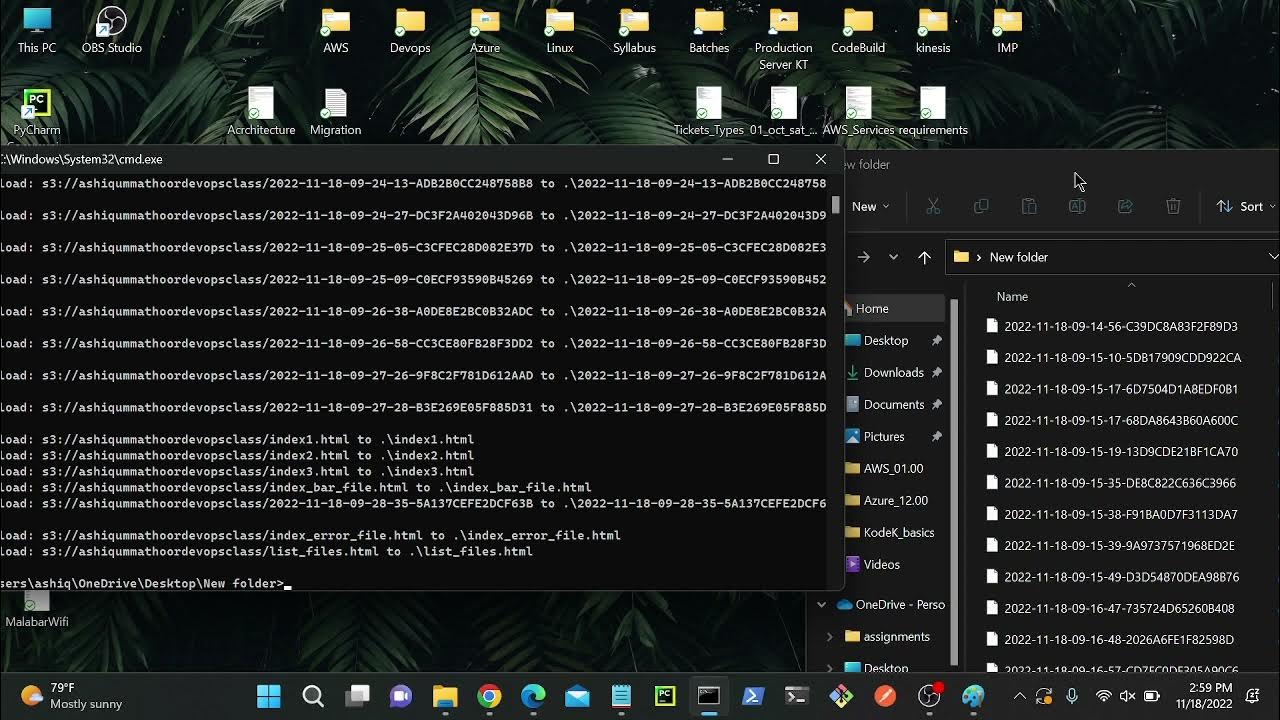Viewport: 1280px width, 720px height.
Task: Select the Architecture file on desktop
Action: click(261, 112)
